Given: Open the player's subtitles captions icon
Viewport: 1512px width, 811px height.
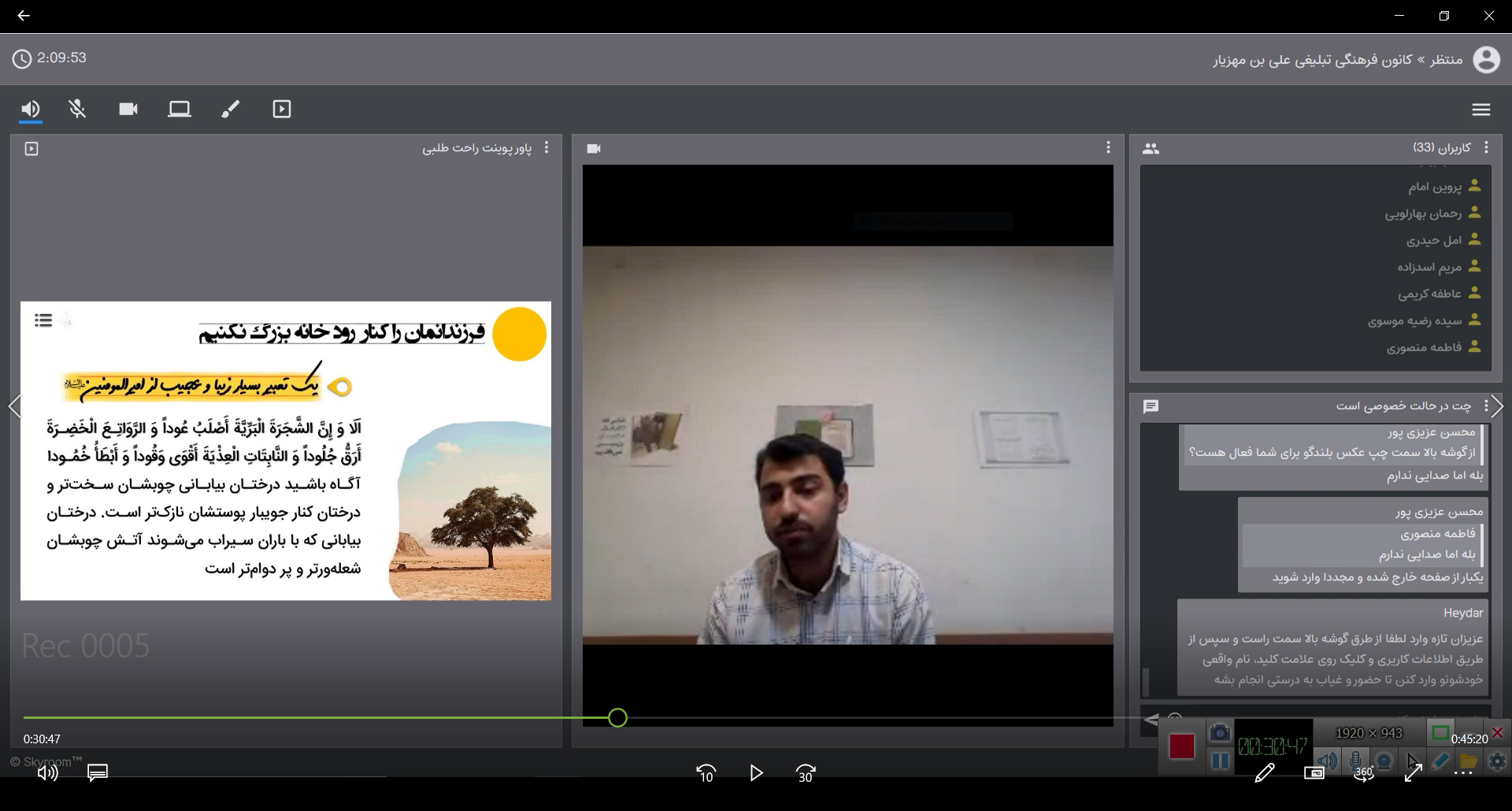Looking at the screenshot, I should (98, 773).
